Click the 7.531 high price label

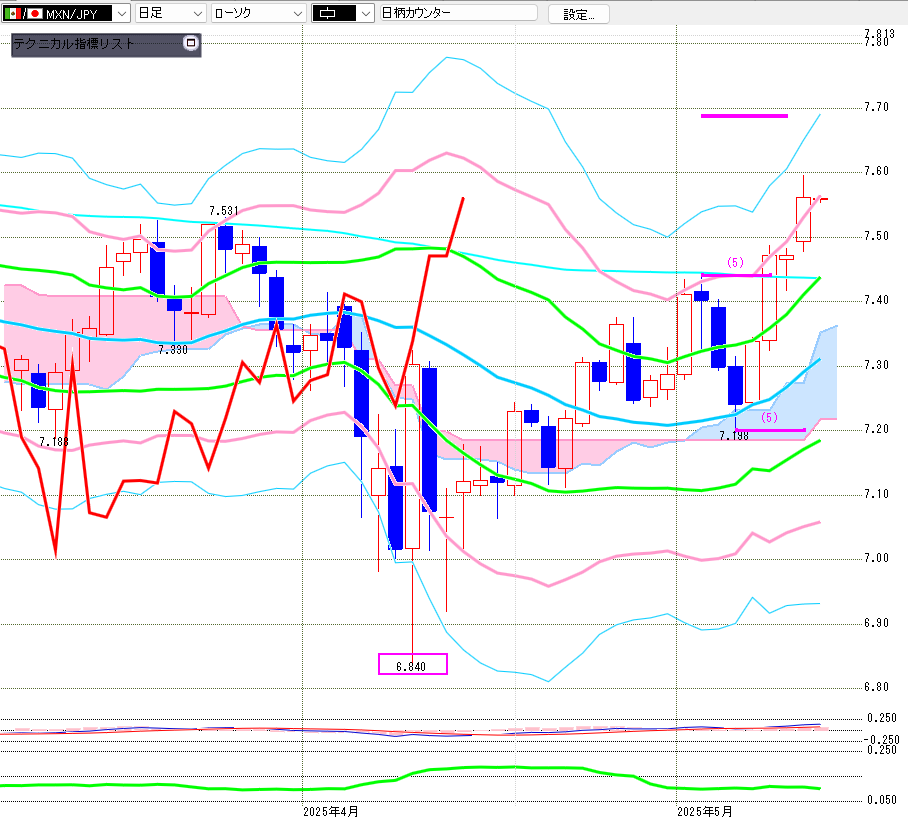(x=224, y=211)
